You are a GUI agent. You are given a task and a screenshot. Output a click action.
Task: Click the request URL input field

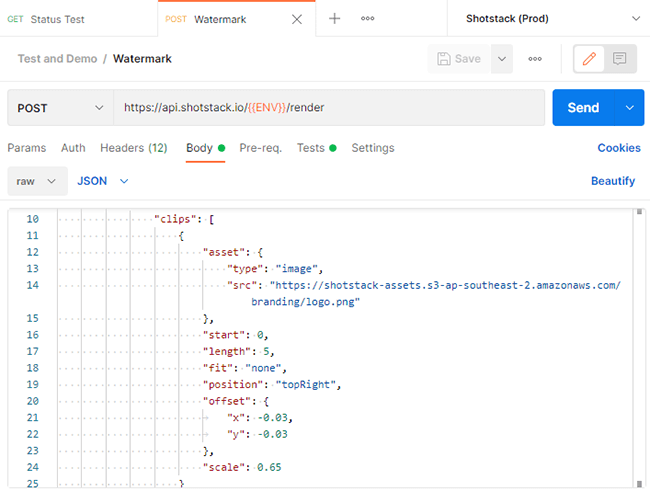328,108
